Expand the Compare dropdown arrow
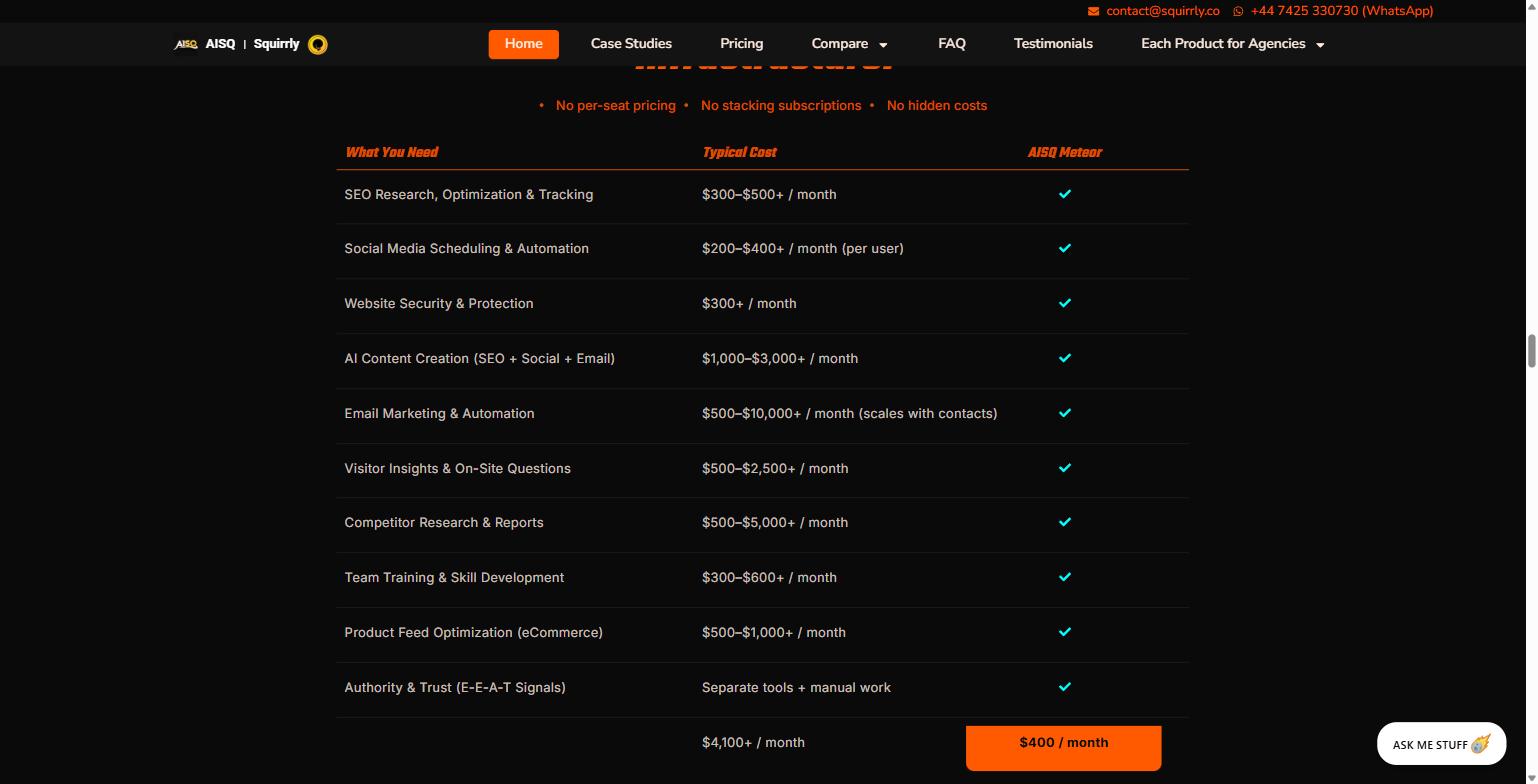The image size is (1538, 784). [x=883, y=45]
